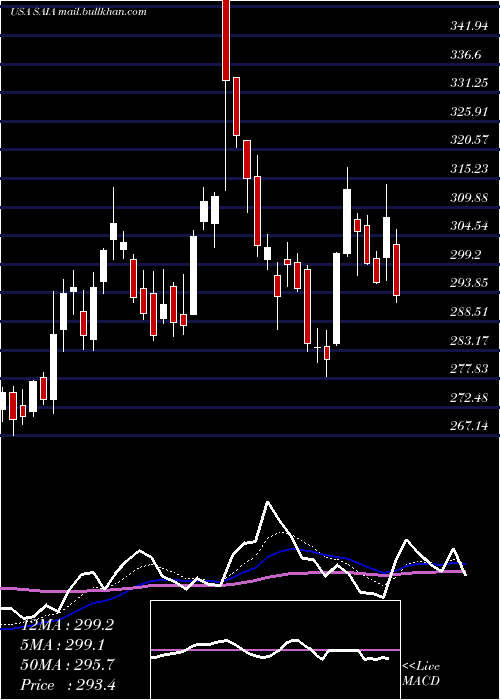Click the 320.57 price axis label
Image resolution: width=500 pixels, height=700 pixels.
[469, 140]
